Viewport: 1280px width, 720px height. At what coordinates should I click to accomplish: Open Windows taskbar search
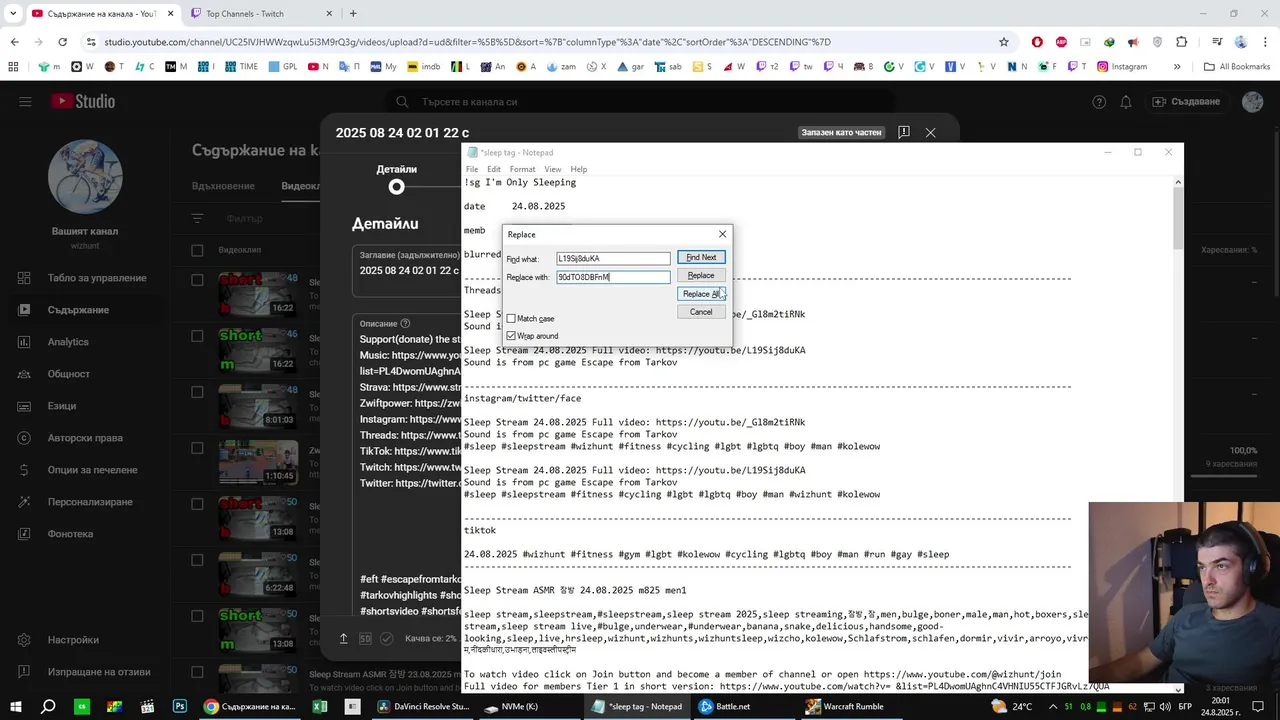click(x=48, y=706)
